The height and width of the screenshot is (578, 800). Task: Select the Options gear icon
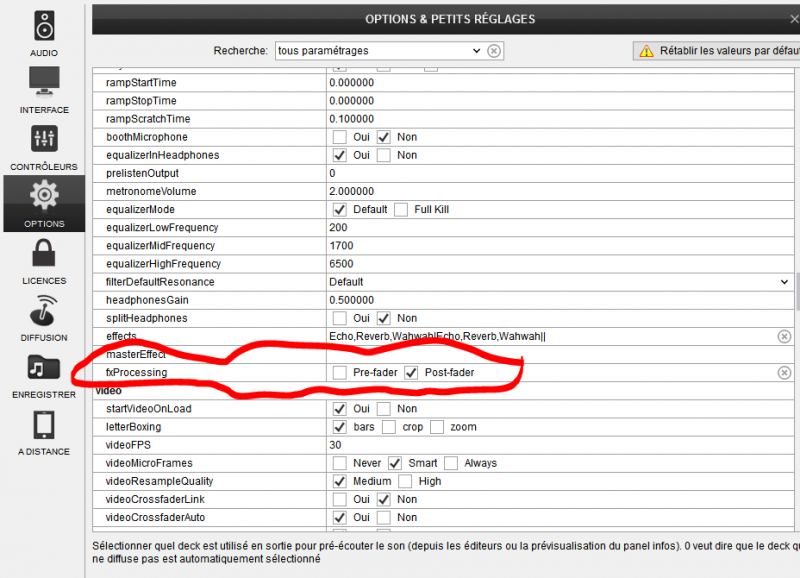[44, 194]
